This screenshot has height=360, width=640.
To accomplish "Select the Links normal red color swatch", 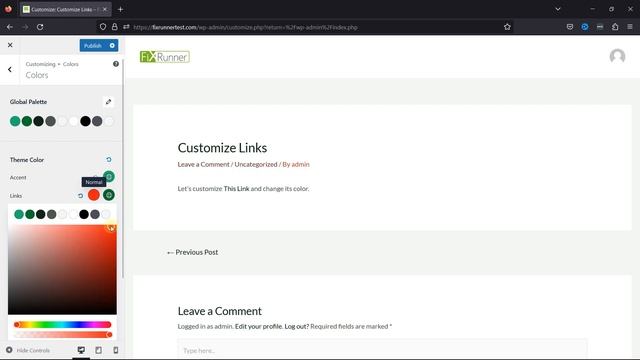I will [x=94, y=195].
